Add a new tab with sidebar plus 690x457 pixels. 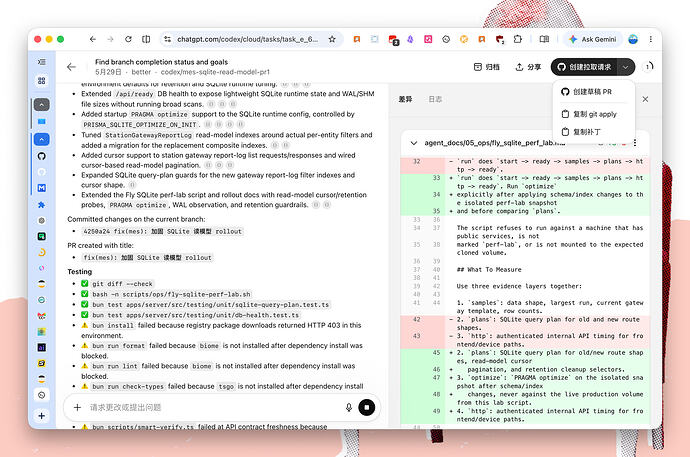tap(42, 416)
